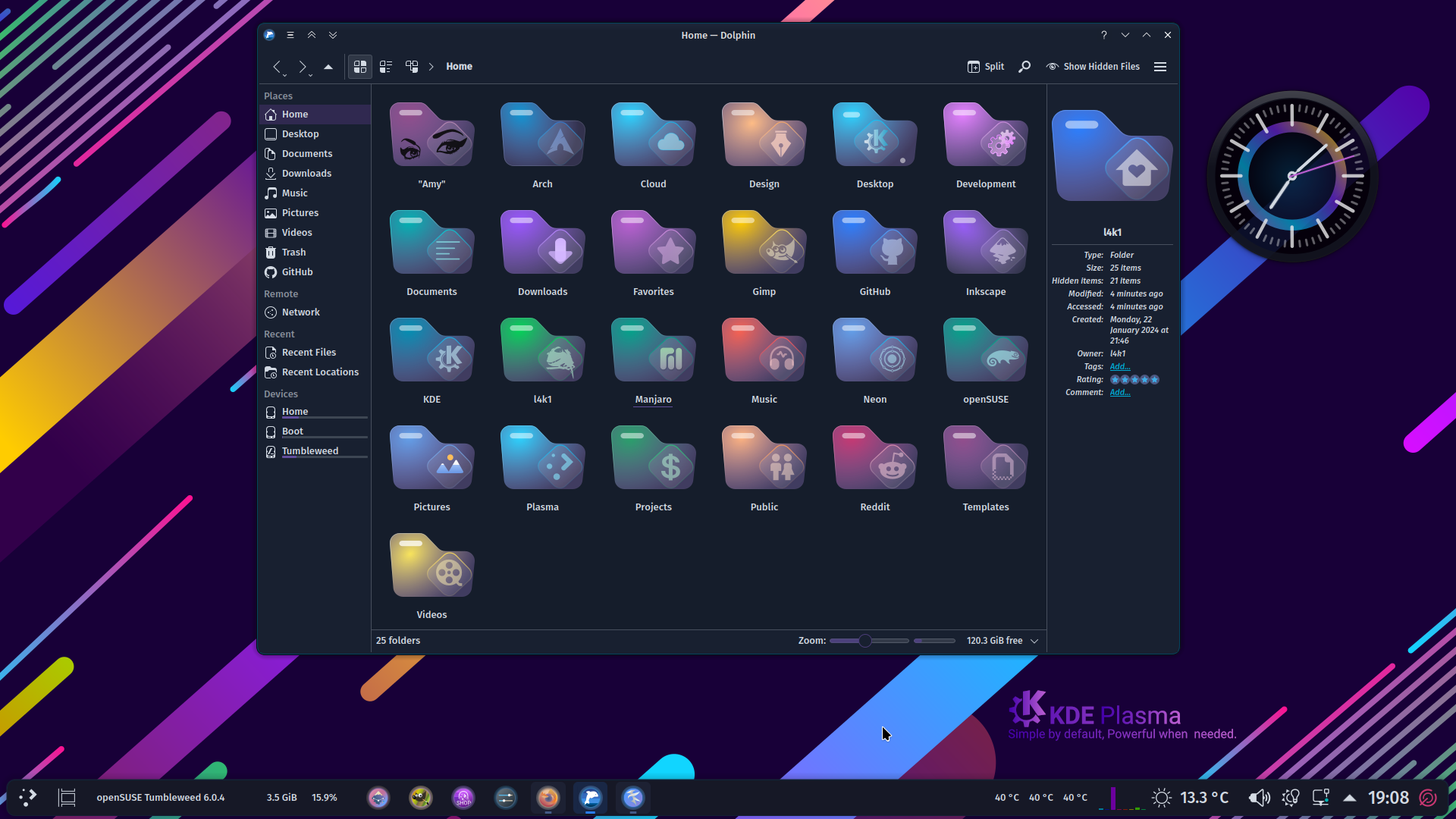Toggle Split view
The width and height of the screenshot is (1456, 819).
click(986, 67)
